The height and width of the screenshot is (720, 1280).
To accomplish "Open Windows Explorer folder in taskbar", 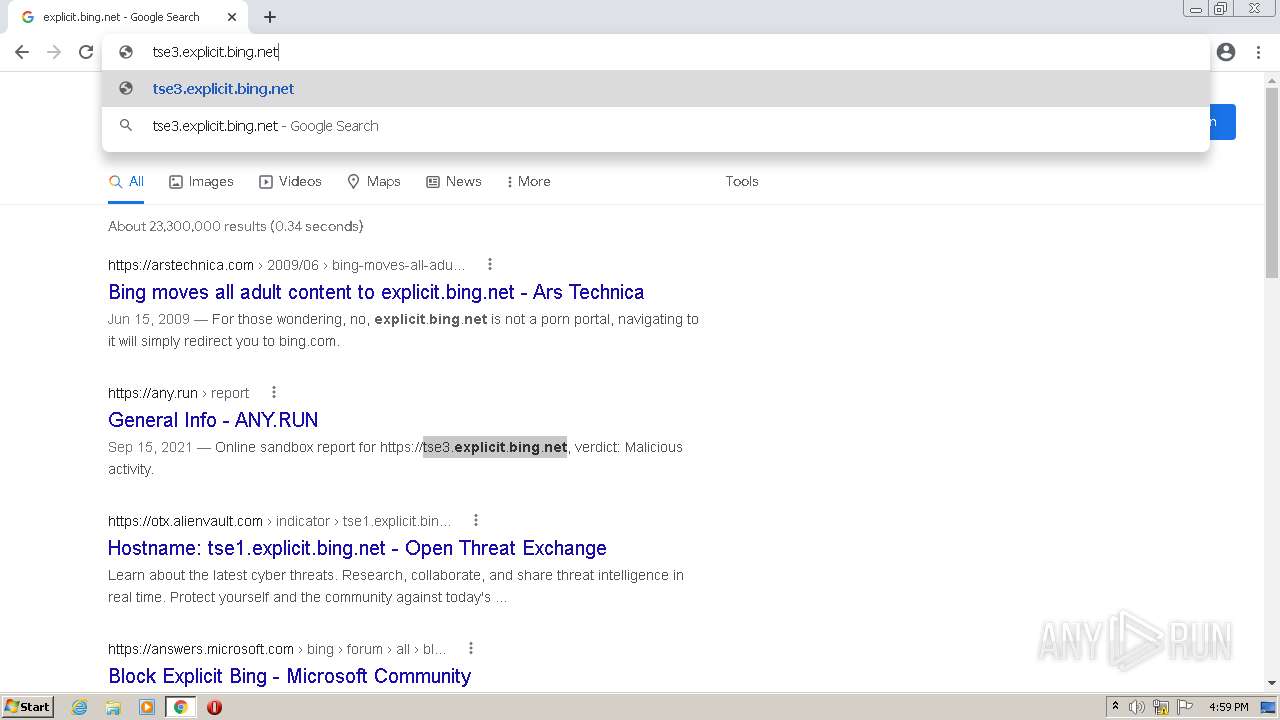I will pos(113,707).
